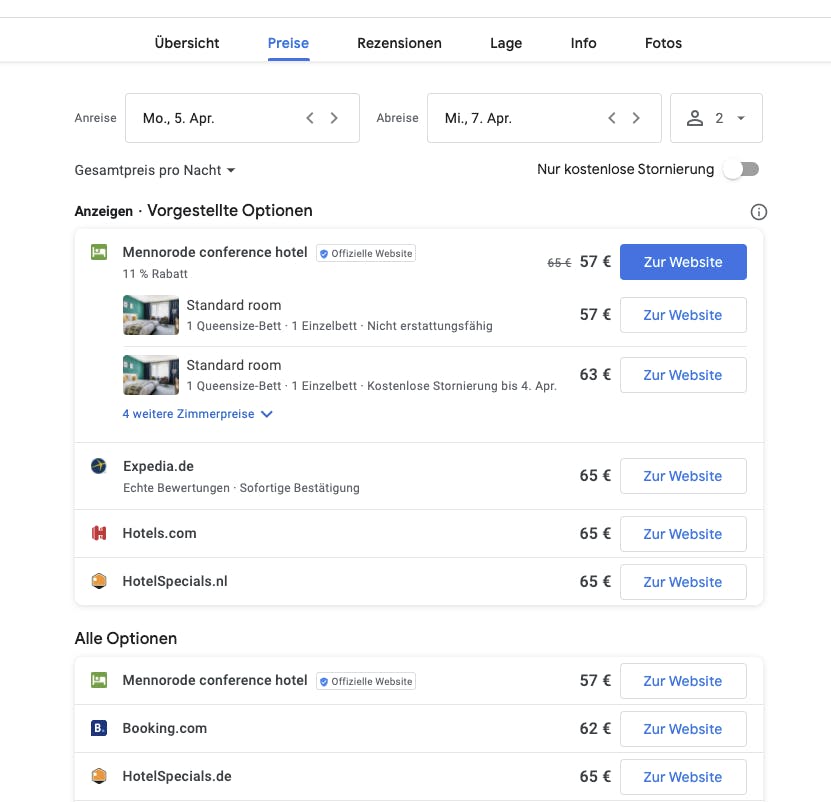Go to the Info tab
Screen dimensions: 831x802
pyautogui.click(x=583, y=43)
